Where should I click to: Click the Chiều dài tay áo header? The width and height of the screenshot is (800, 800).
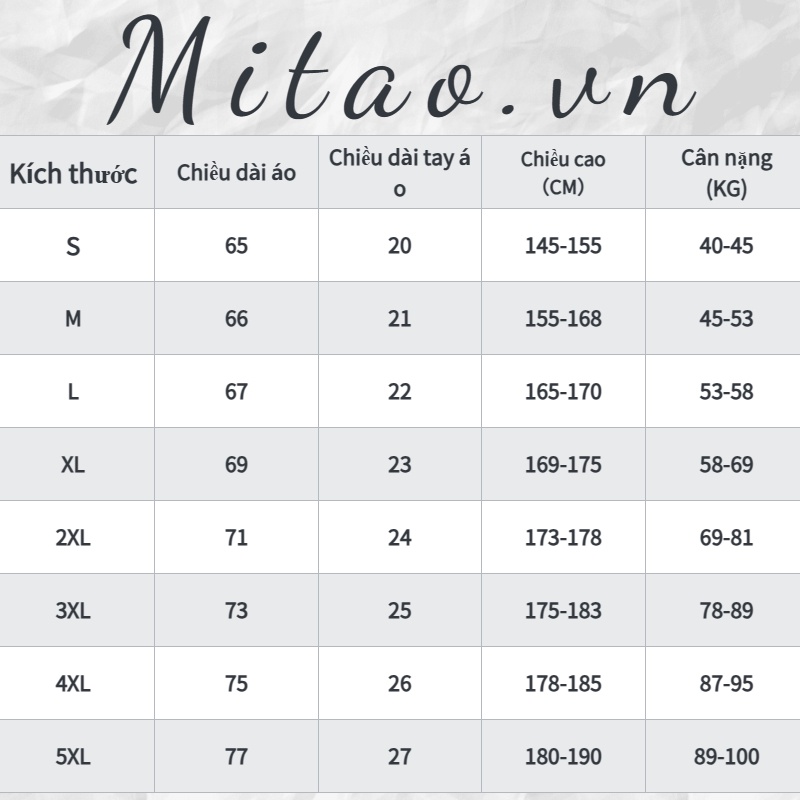tap(399, 172)
